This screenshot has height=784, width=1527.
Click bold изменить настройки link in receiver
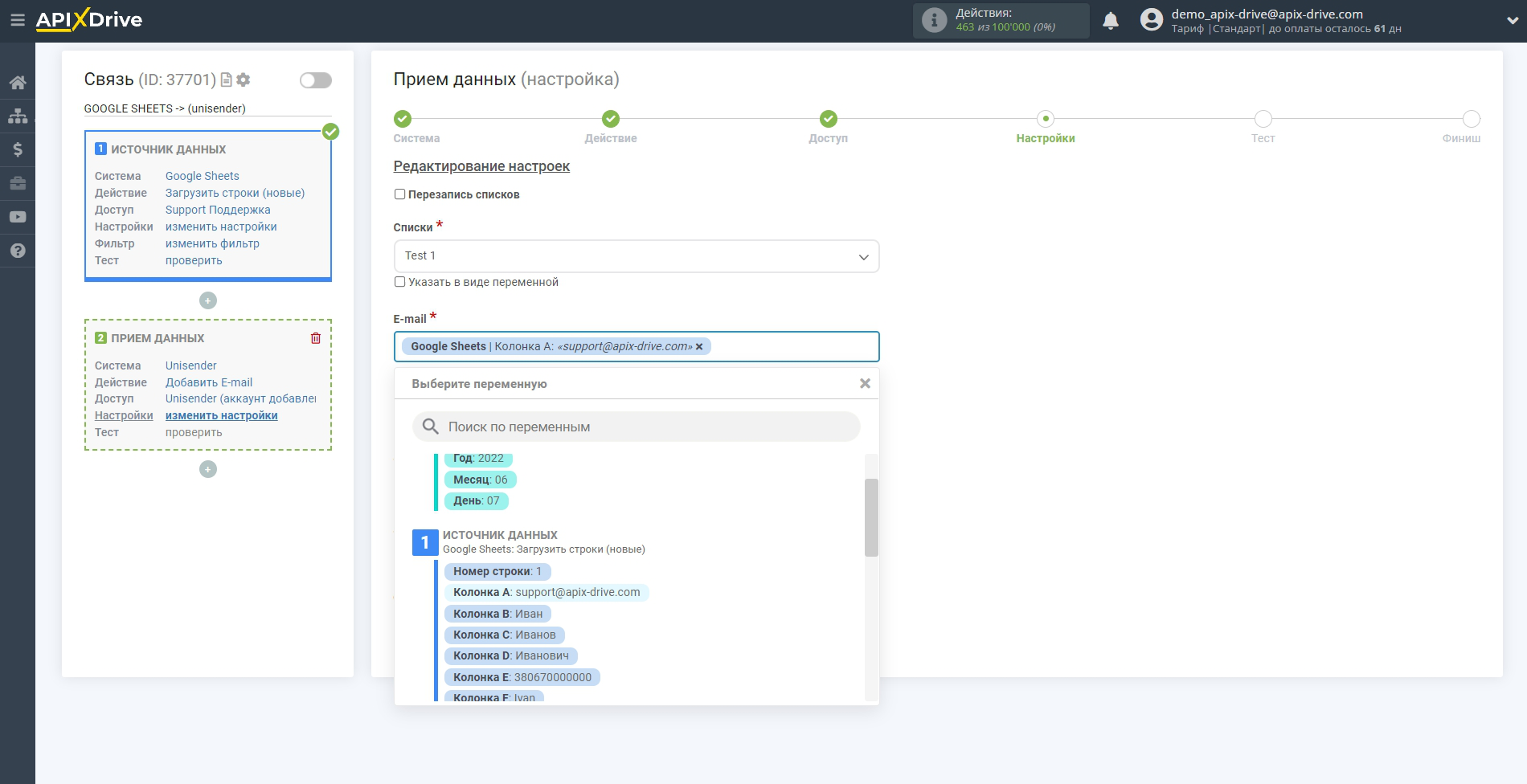click(222, 415)
